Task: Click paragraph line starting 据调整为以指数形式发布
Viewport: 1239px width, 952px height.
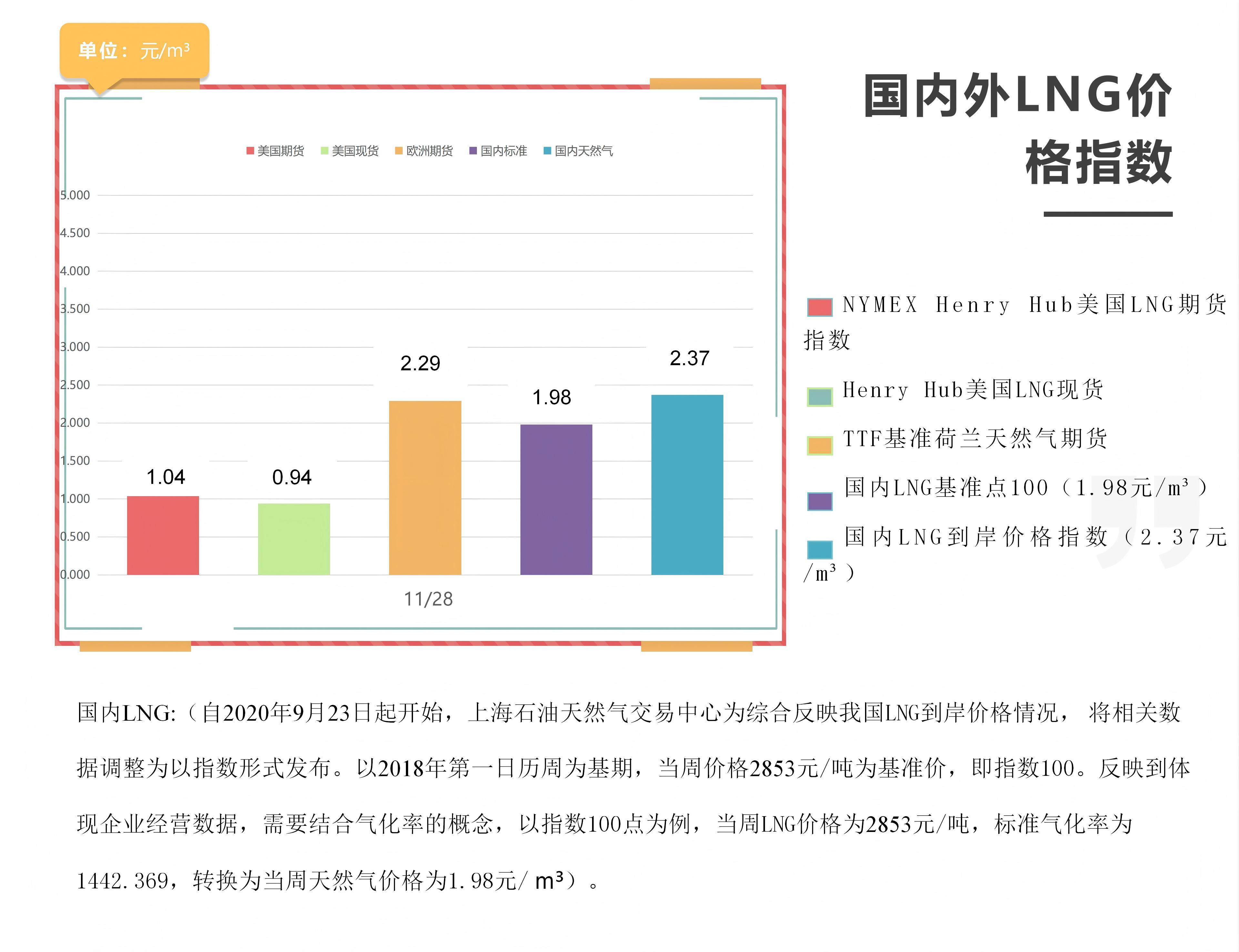Action: point(634,768)
